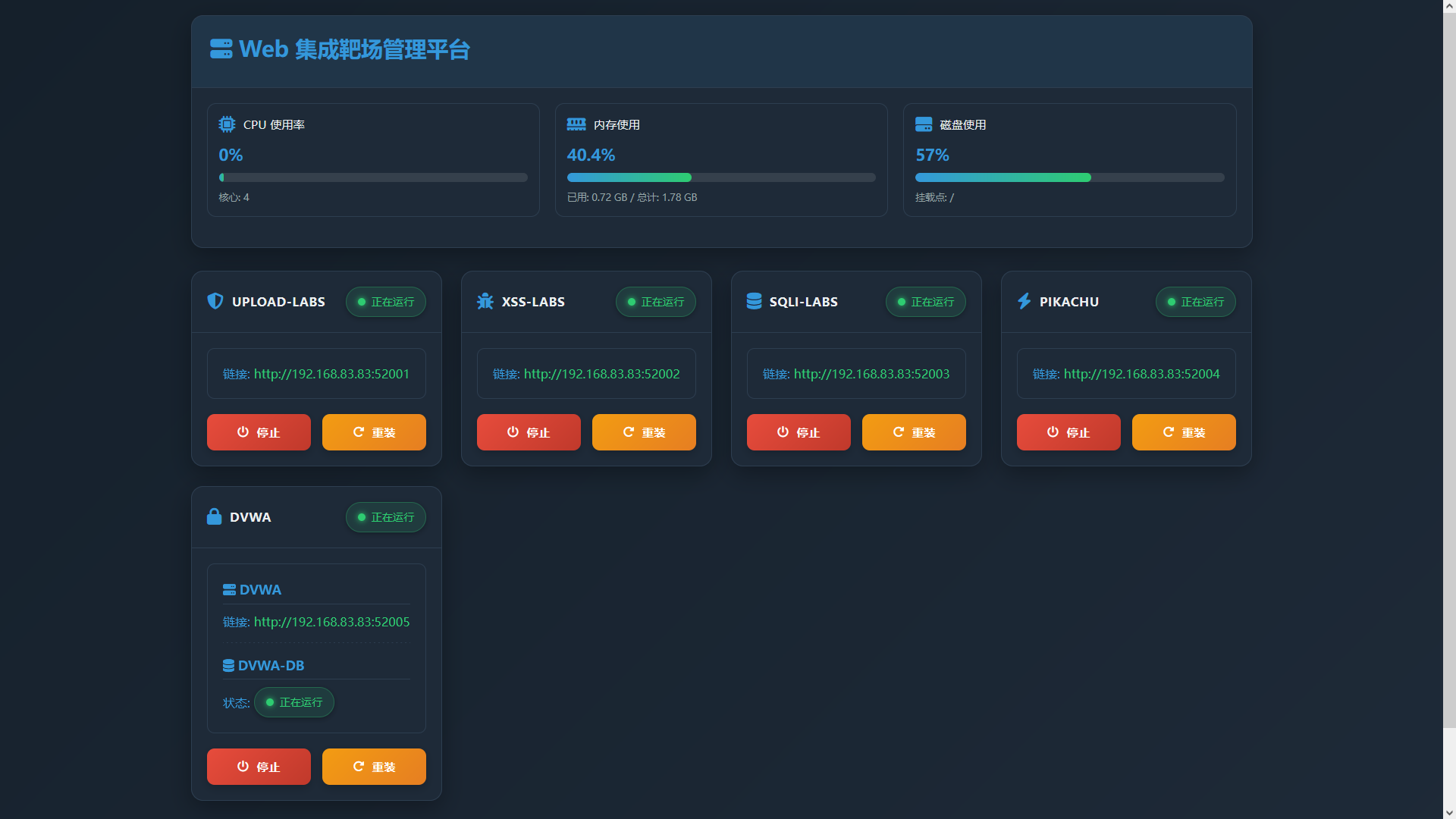Click the database icon beside DVWA-DB
Image resolution: width=1456 pixels, height=819 pixels.
pos(228,666)
